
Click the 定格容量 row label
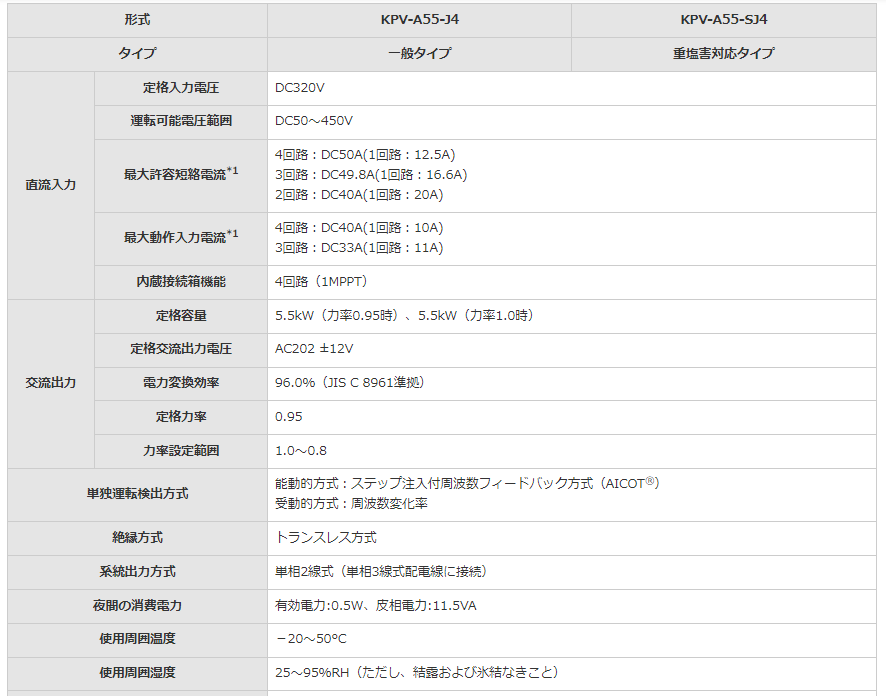(x=181, y=316)
